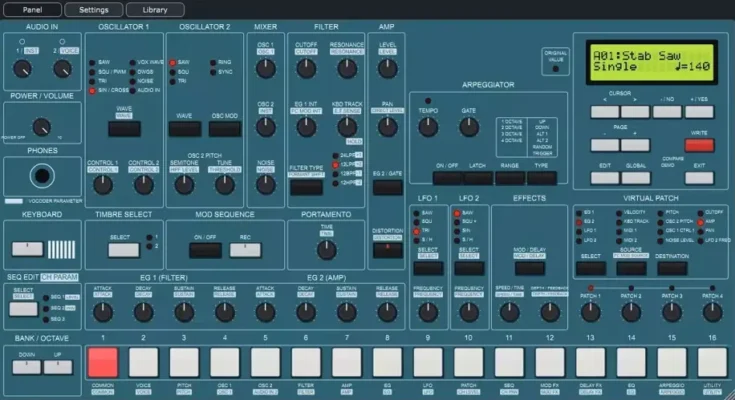Click the Portamento TIME knob
Viewport: 735px width, 400px height.
[x=326, y=250]
